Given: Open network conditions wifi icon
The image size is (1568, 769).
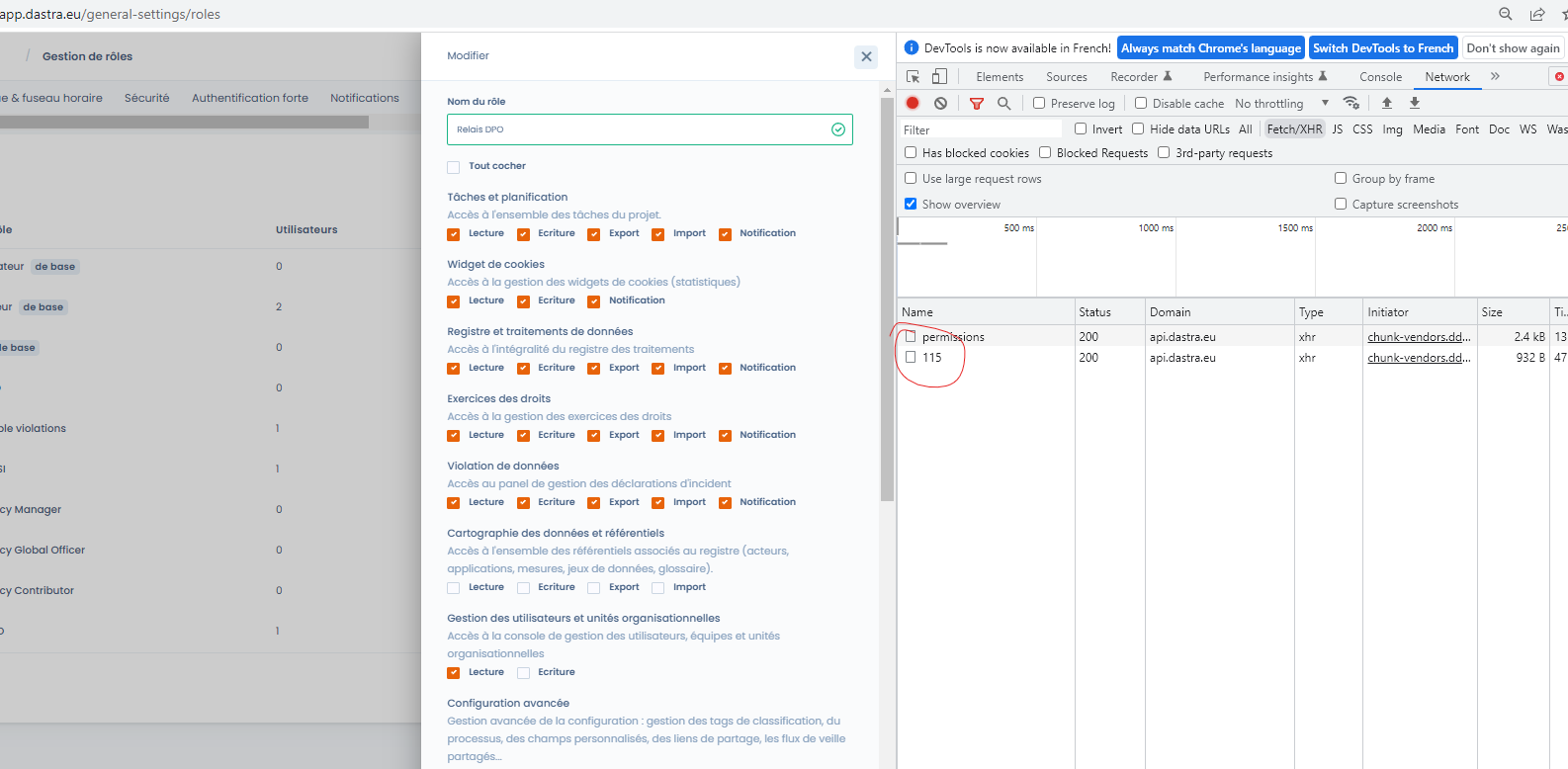Looking at the screenshot, I should (x=1350, y=103).
